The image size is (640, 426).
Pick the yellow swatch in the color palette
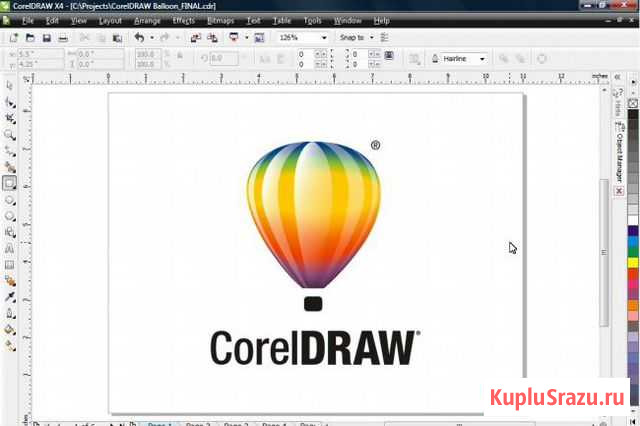coord(633,263)
